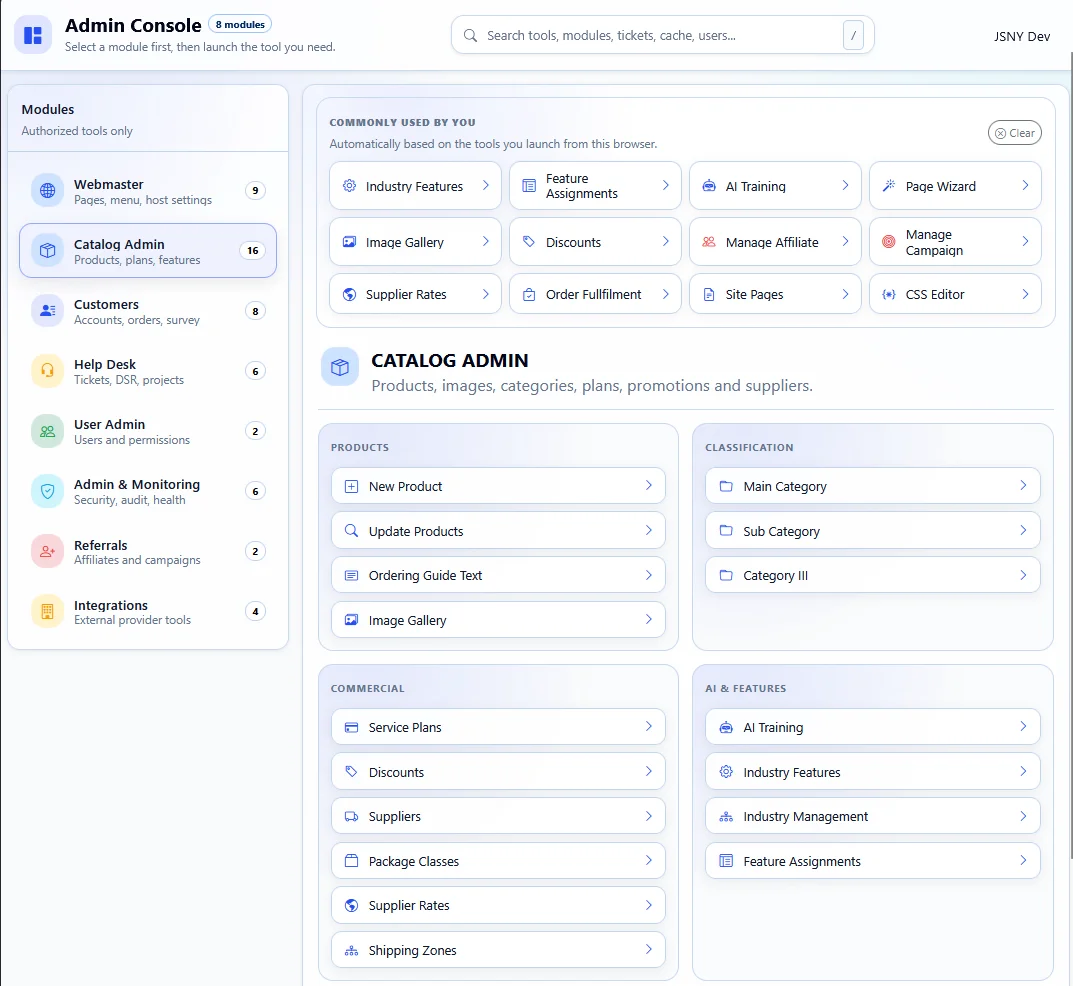This screenshot has width=1073, height=986.
Task: Click the search magnifier icon in search bar
Action: (x=470, y=36)
